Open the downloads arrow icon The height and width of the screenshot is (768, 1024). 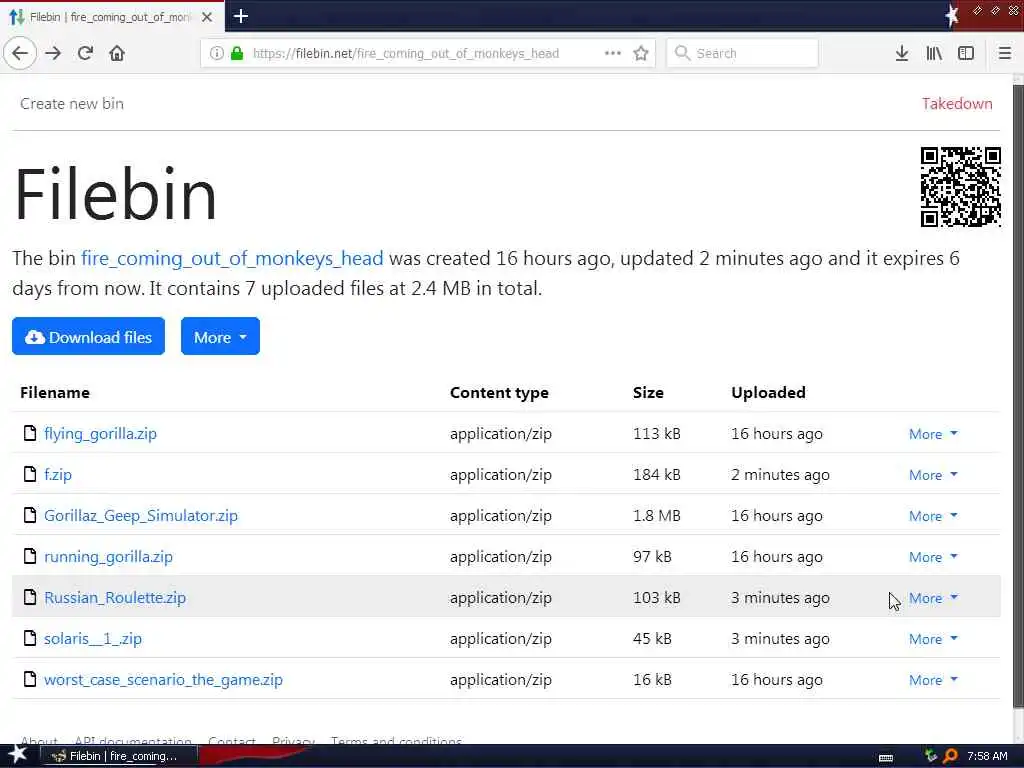click(x=902, y=53)
